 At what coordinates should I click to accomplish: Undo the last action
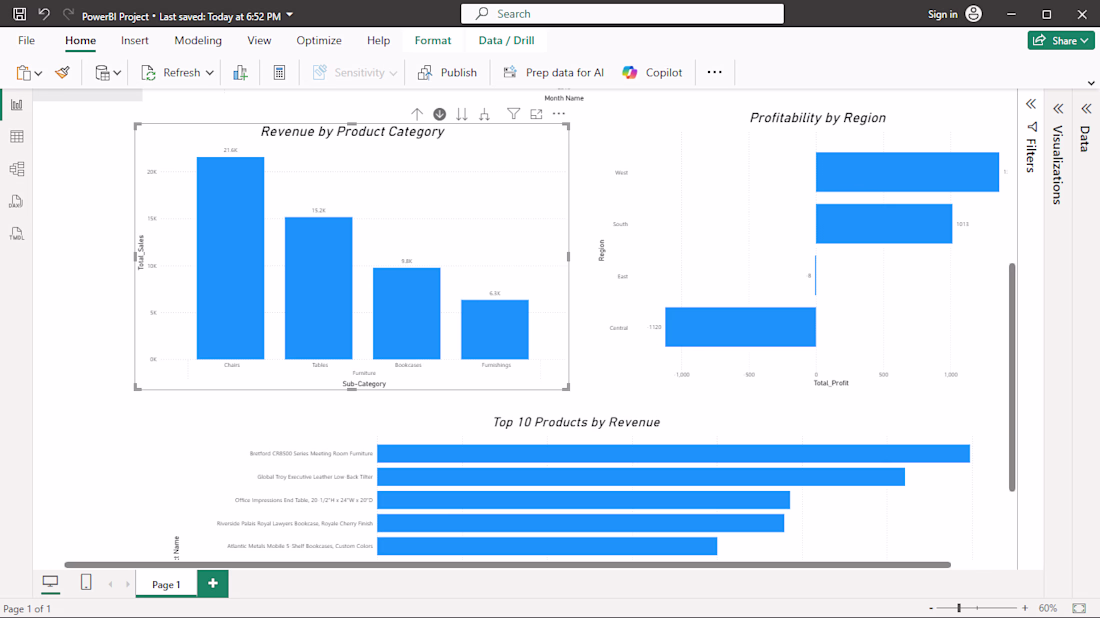(43, 14)
